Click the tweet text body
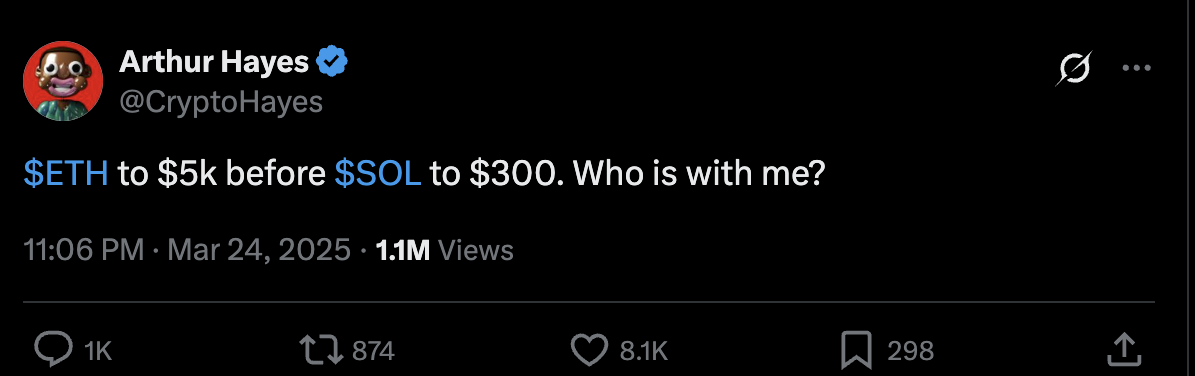The height and width of the screenshot is (376, 1195). tap(425, 174)
